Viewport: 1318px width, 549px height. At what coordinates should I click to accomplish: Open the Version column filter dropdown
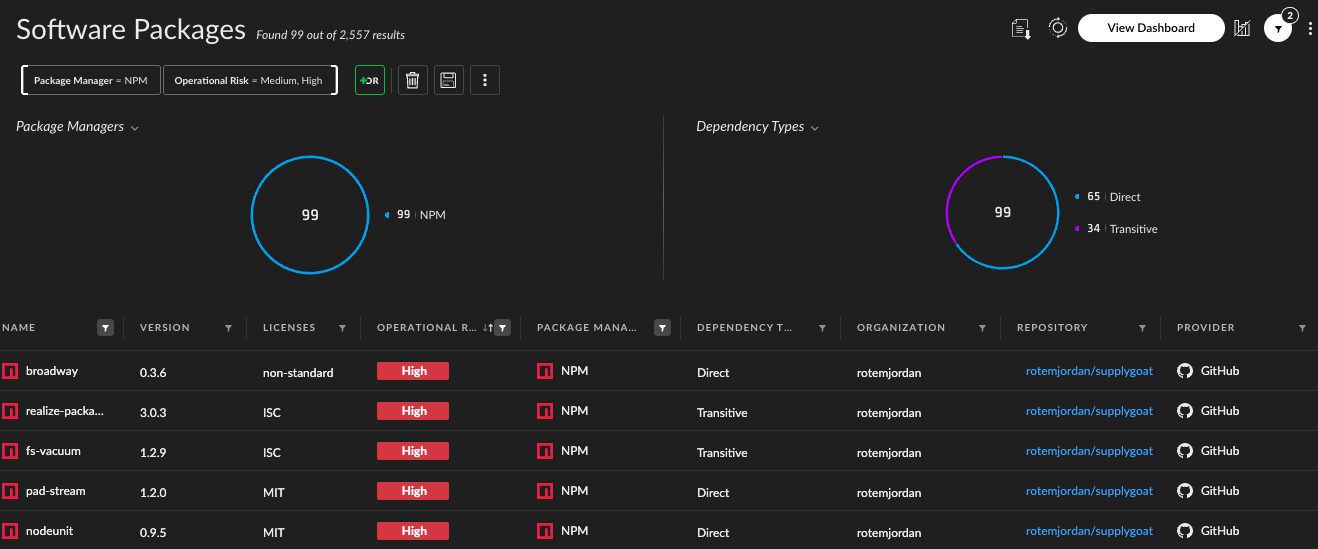point(228,328)
